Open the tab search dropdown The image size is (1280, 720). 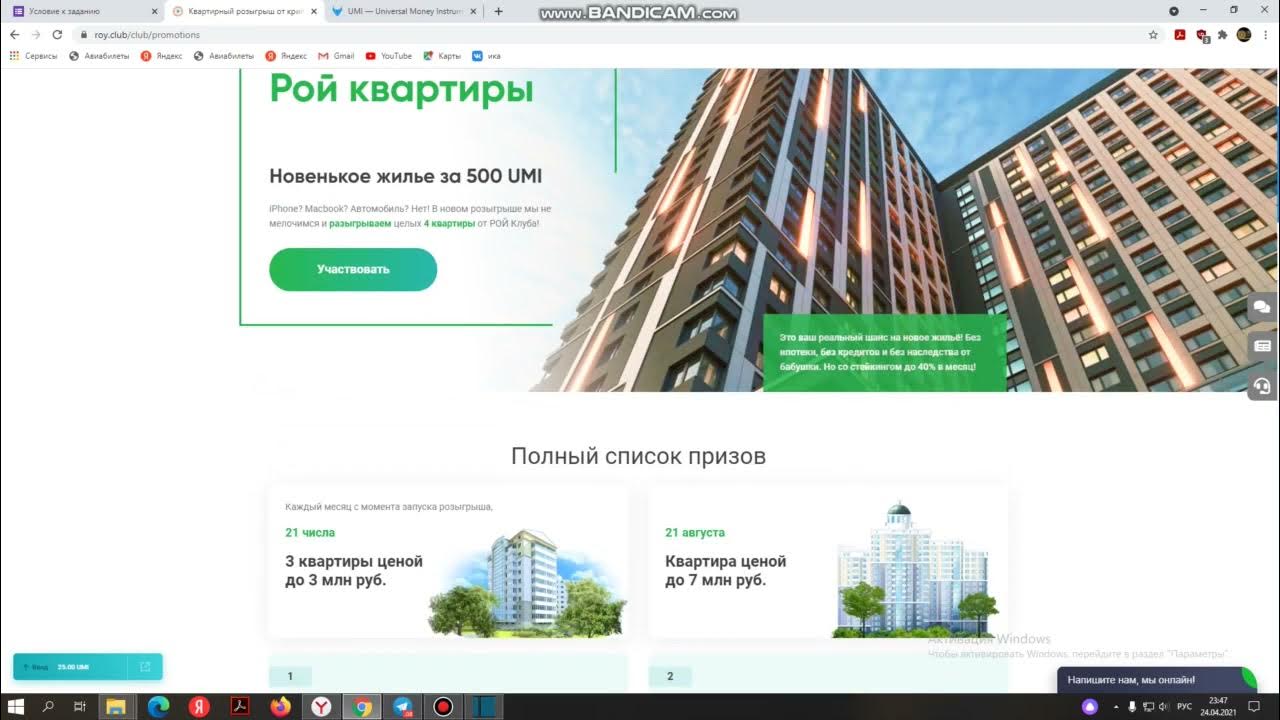[1174, 11]
